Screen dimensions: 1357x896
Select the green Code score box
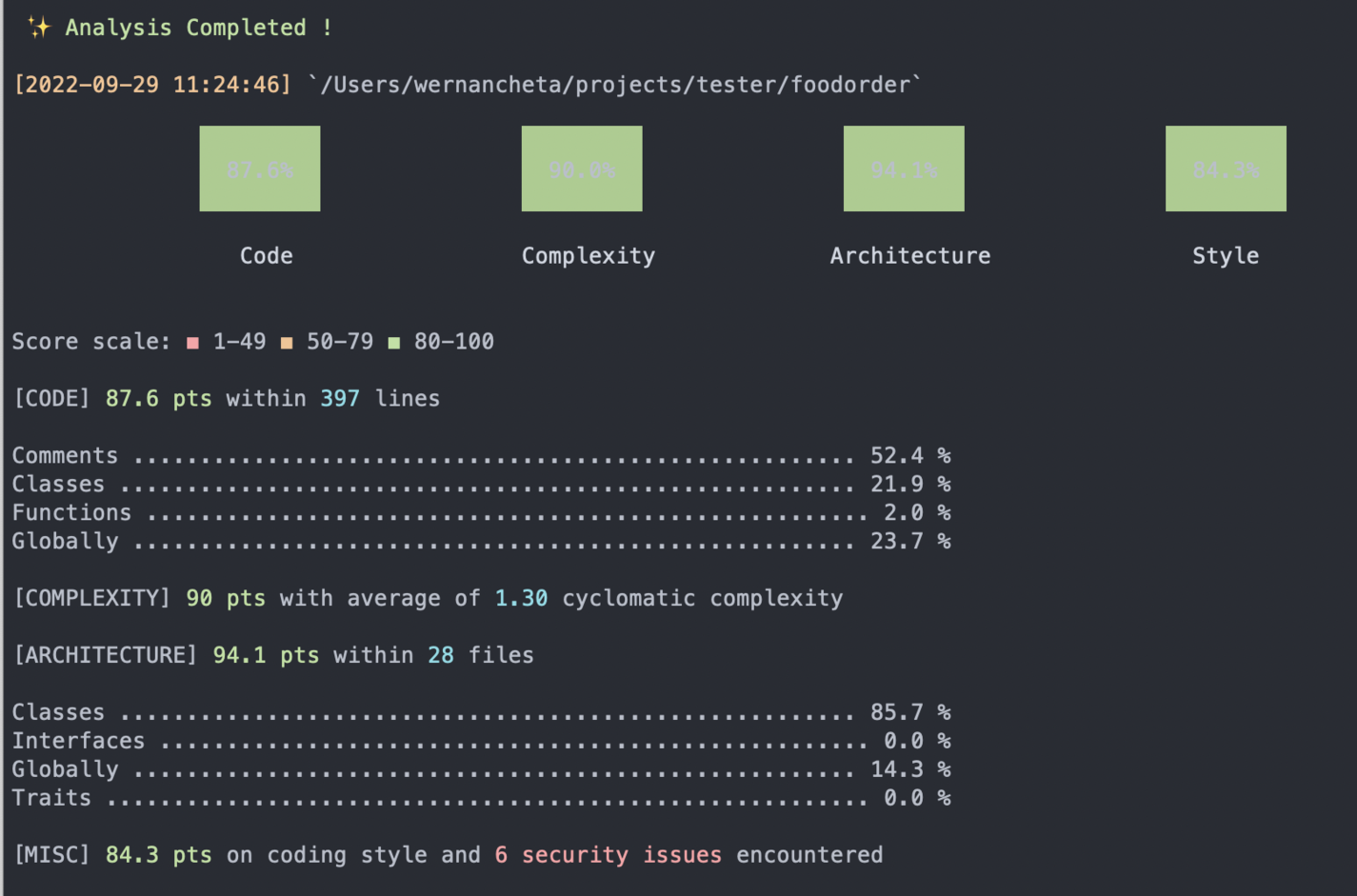tap(259, 169)
